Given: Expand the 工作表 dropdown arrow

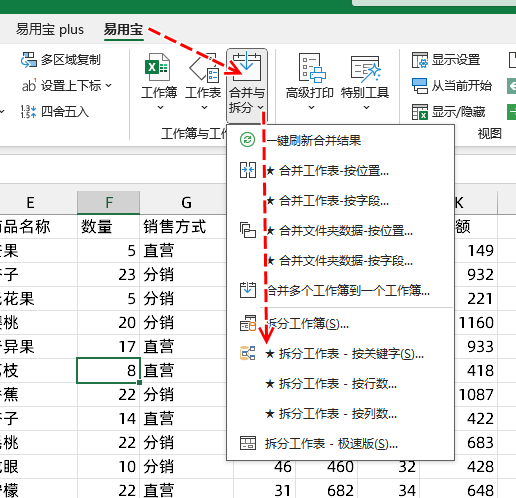Looking at the screenshot, I should (204, 108).
